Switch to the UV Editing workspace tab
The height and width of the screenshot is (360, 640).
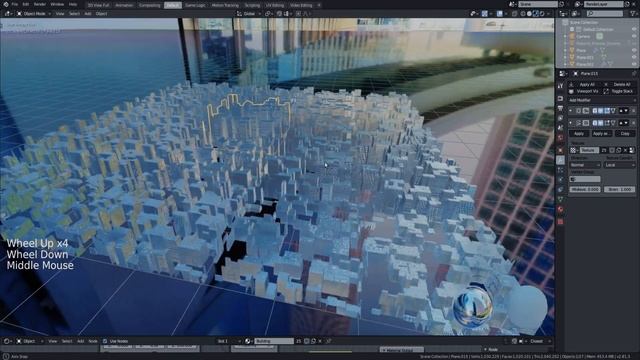[x=275, y=5]
